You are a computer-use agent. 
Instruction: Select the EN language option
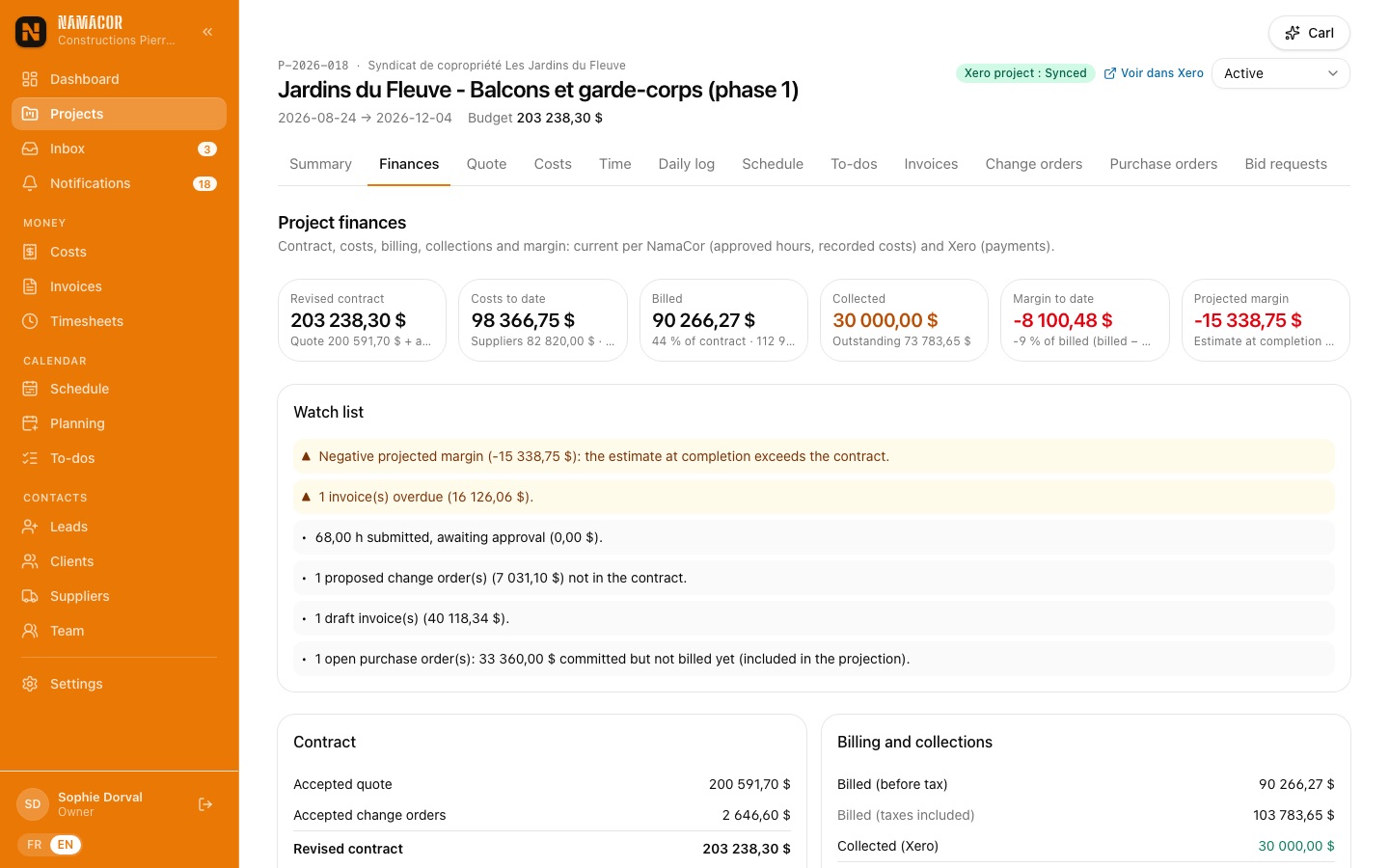[66, 845]
